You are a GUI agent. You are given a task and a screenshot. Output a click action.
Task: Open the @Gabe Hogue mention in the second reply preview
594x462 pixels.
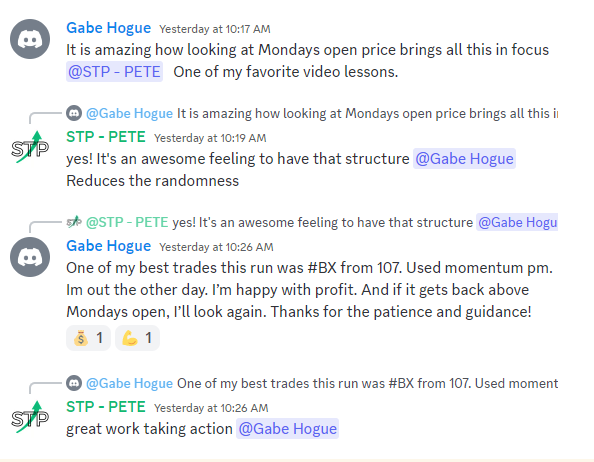[517, 222]
